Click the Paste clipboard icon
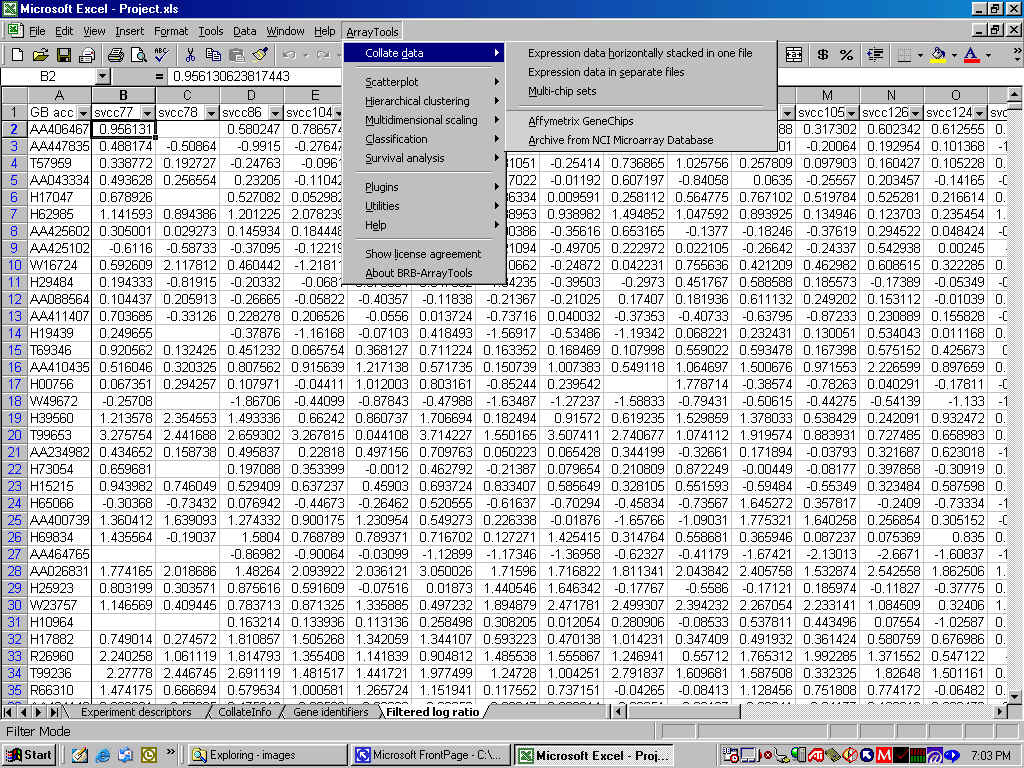 [x=236, y=55]
